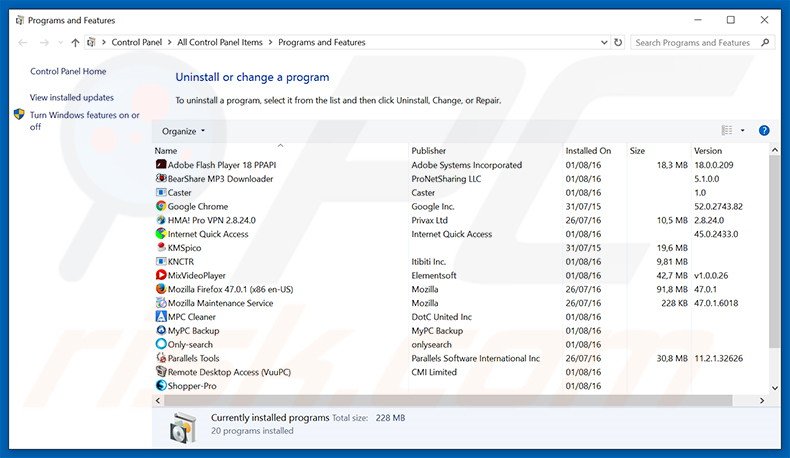Click View installed updates link
Viewport: 790px width, 458px height.
pos(72,98)
